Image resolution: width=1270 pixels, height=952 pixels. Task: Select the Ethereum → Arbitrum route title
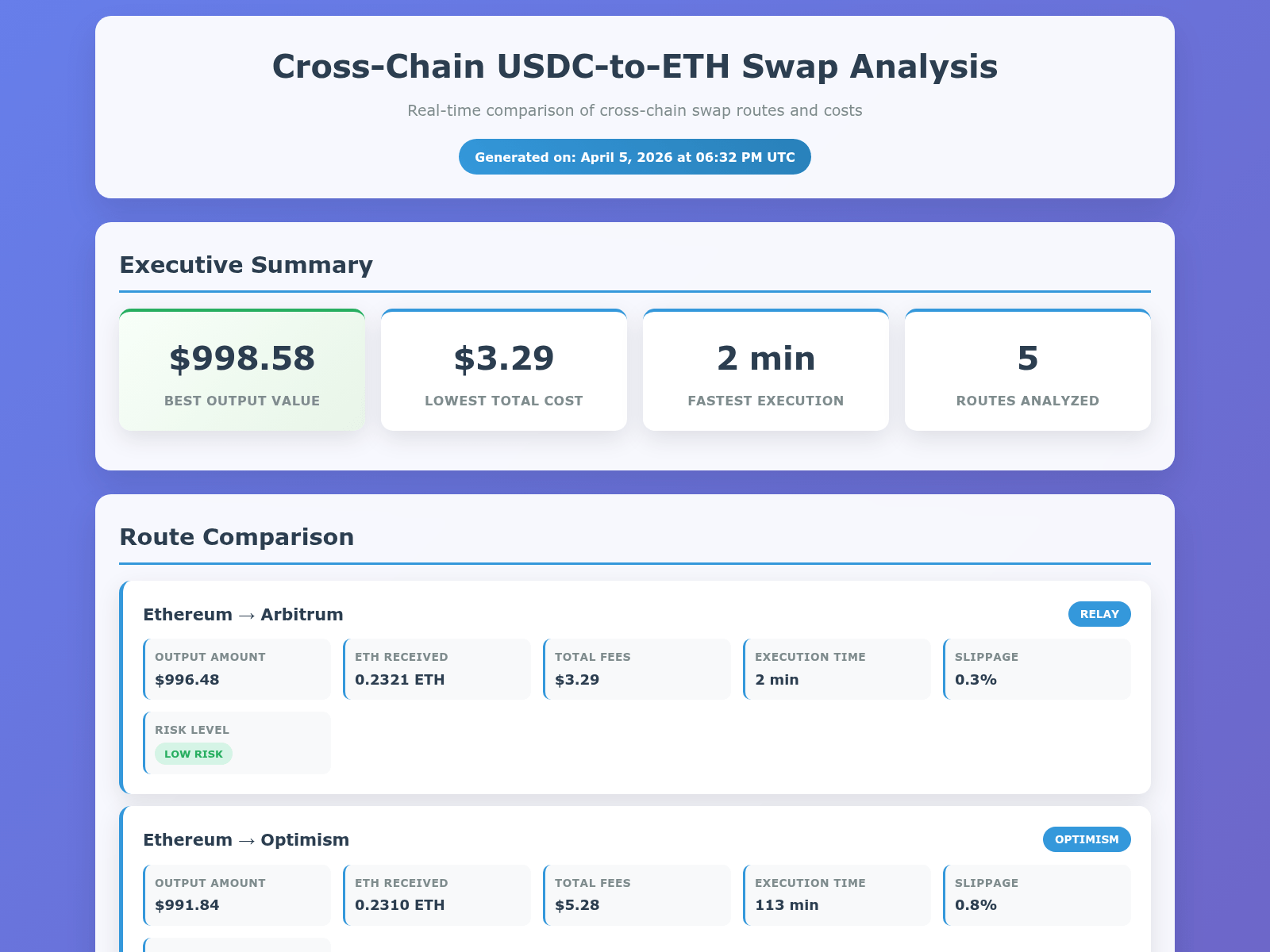click(x=243, y=615)
